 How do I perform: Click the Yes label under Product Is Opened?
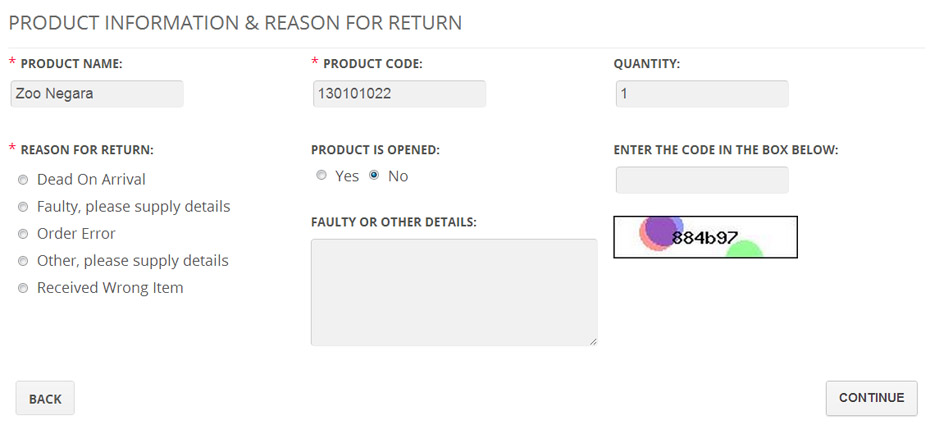tap(347, 176)
